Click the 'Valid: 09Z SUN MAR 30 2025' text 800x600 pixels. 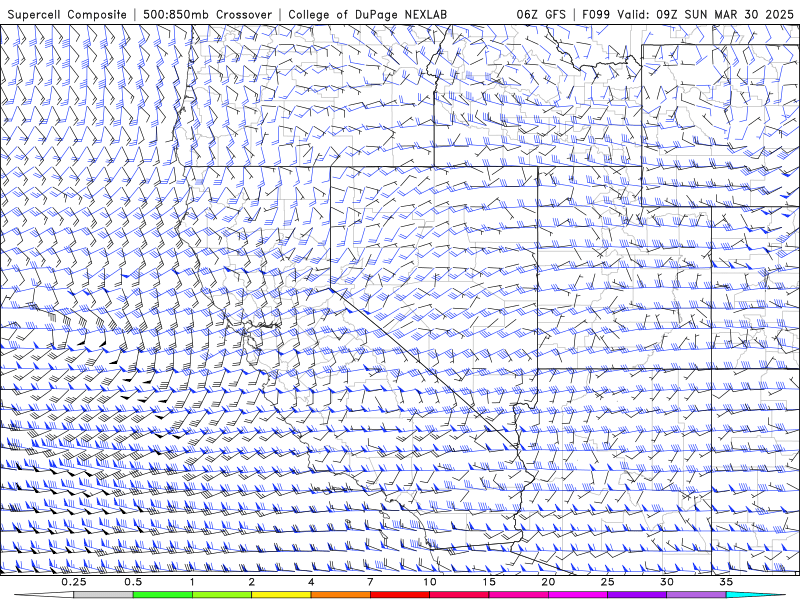tap(706, 14)
